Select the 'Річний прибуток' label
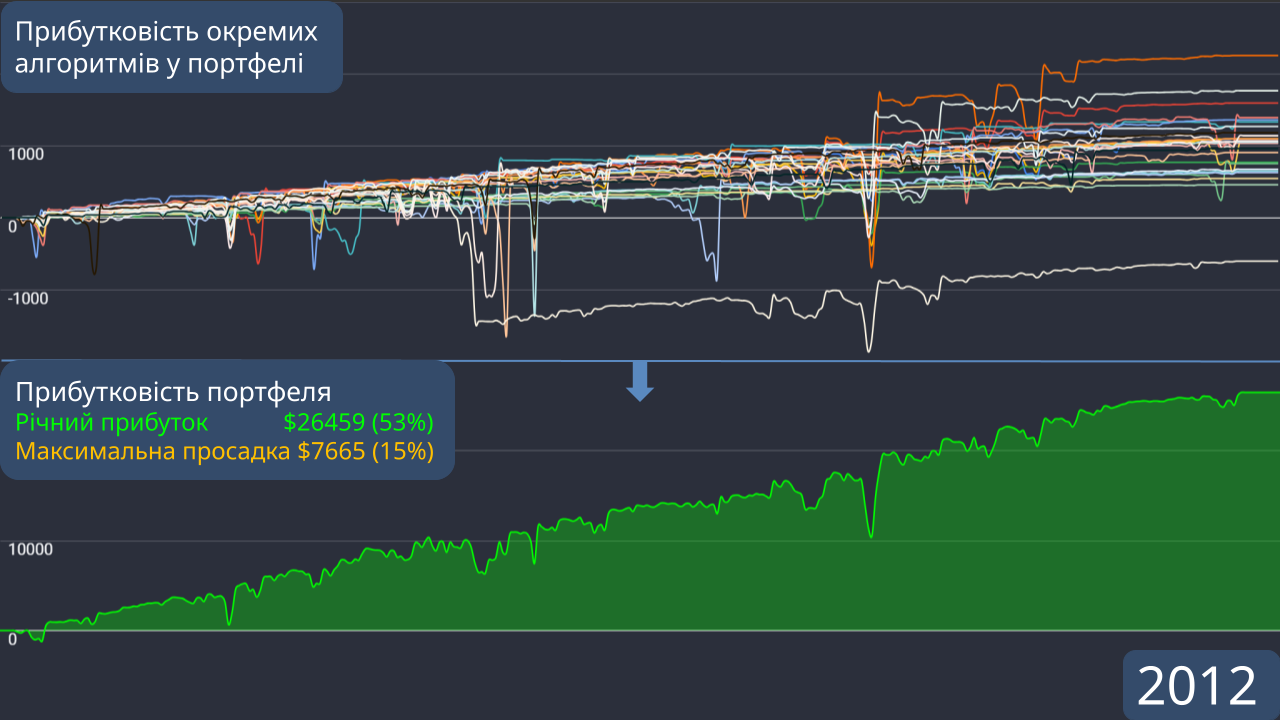The width and height of the screenshot is (1280, 720). [x=112, y=421]
